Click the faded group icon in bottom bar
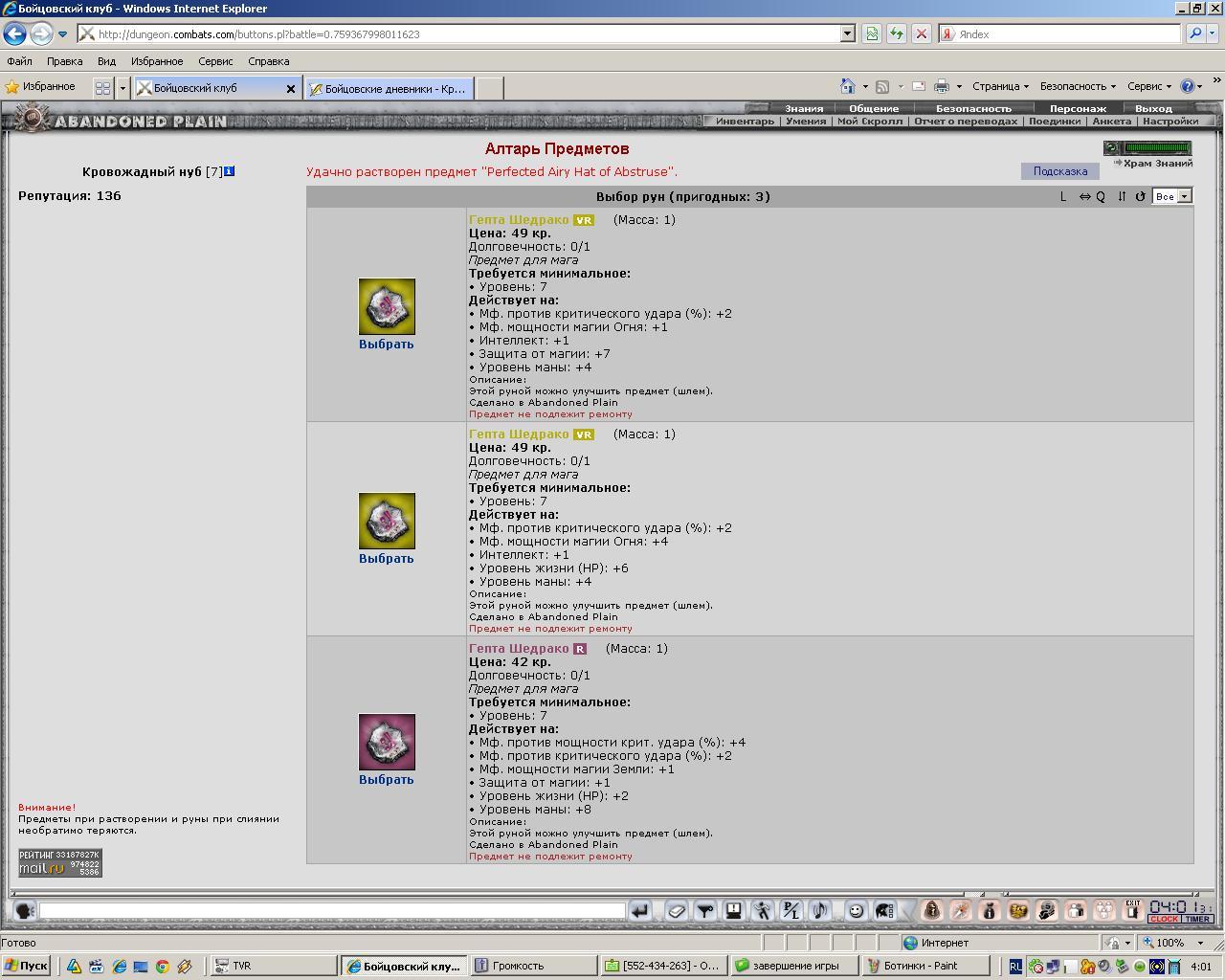The height and width of the screenshot is (980, 1225). [x=1104, y=910]
